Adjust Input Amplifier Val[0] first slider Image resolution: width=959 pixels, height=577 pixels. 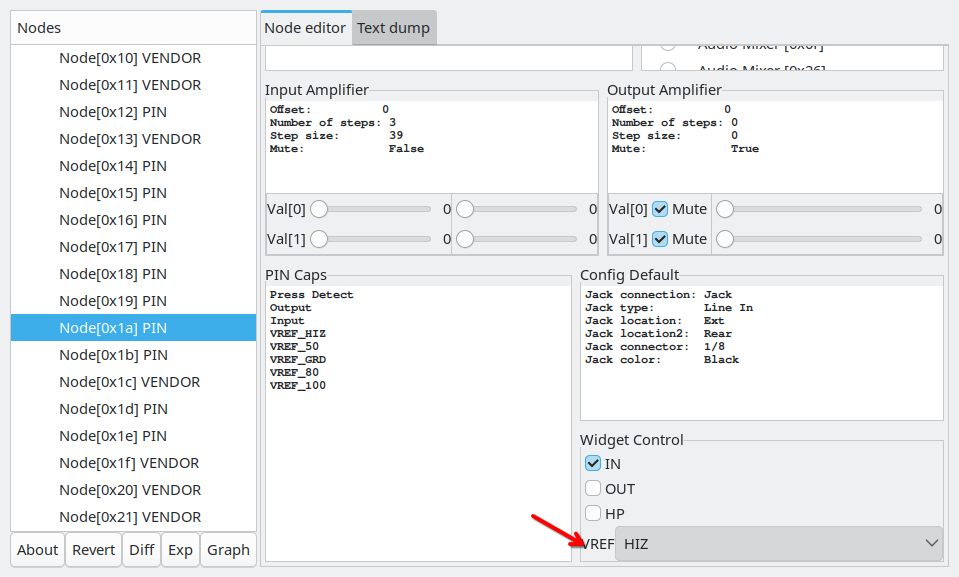click(x=371, y=209)
